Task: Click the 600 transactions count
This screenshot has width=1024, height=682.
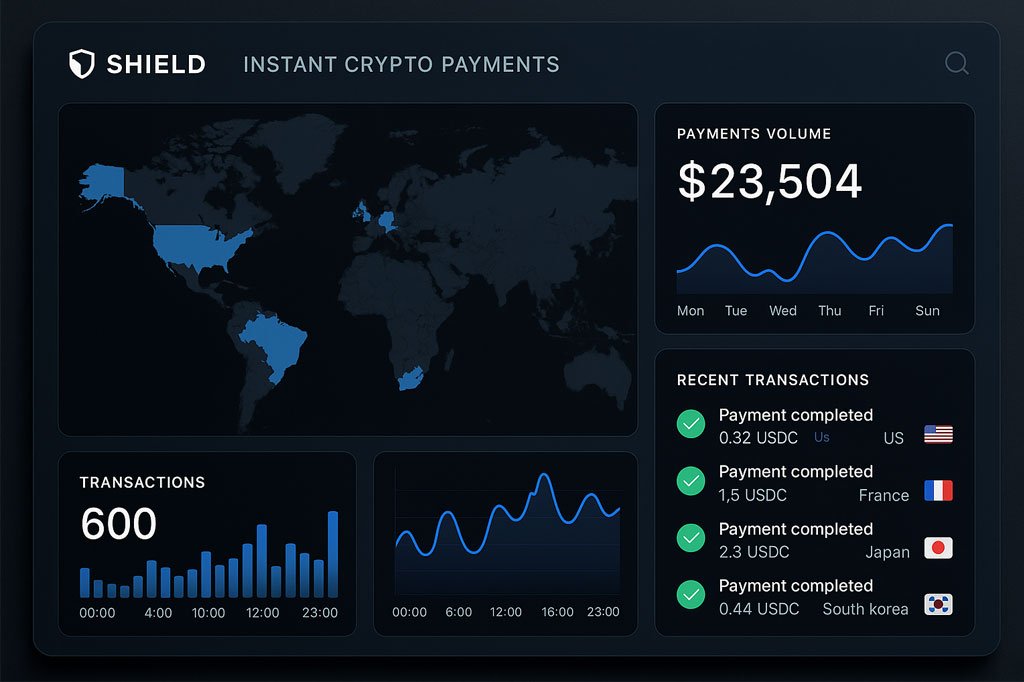Action: 118,524
